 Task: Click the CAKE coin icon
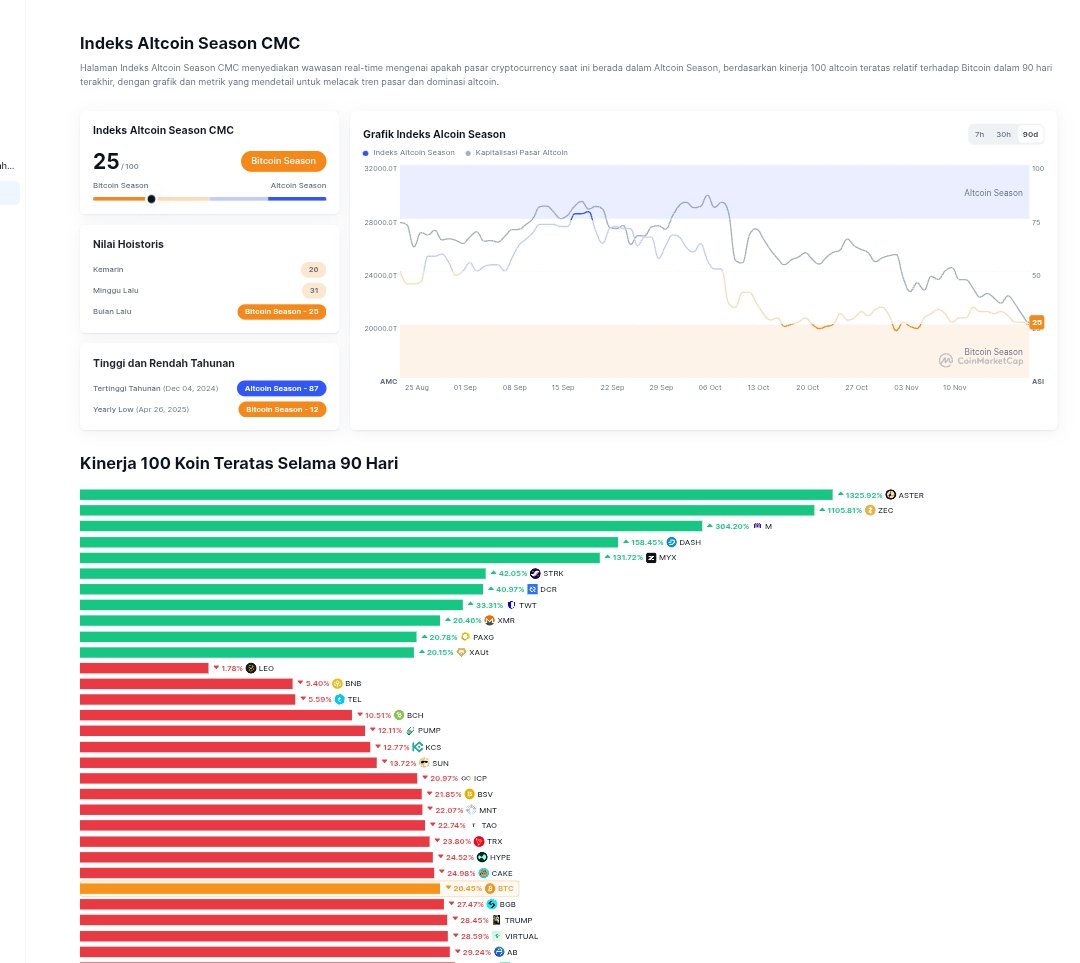[x=483, y=873]
